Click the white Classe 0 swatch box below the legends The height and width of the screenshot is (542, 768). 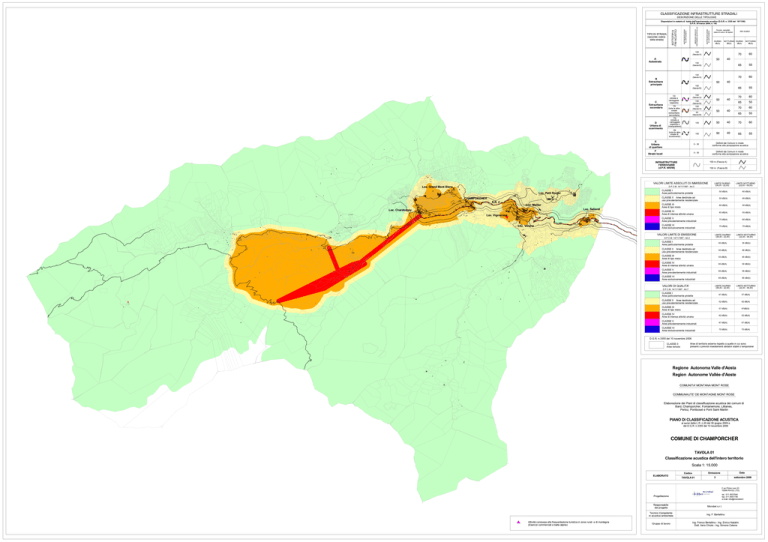coord(656,345)
